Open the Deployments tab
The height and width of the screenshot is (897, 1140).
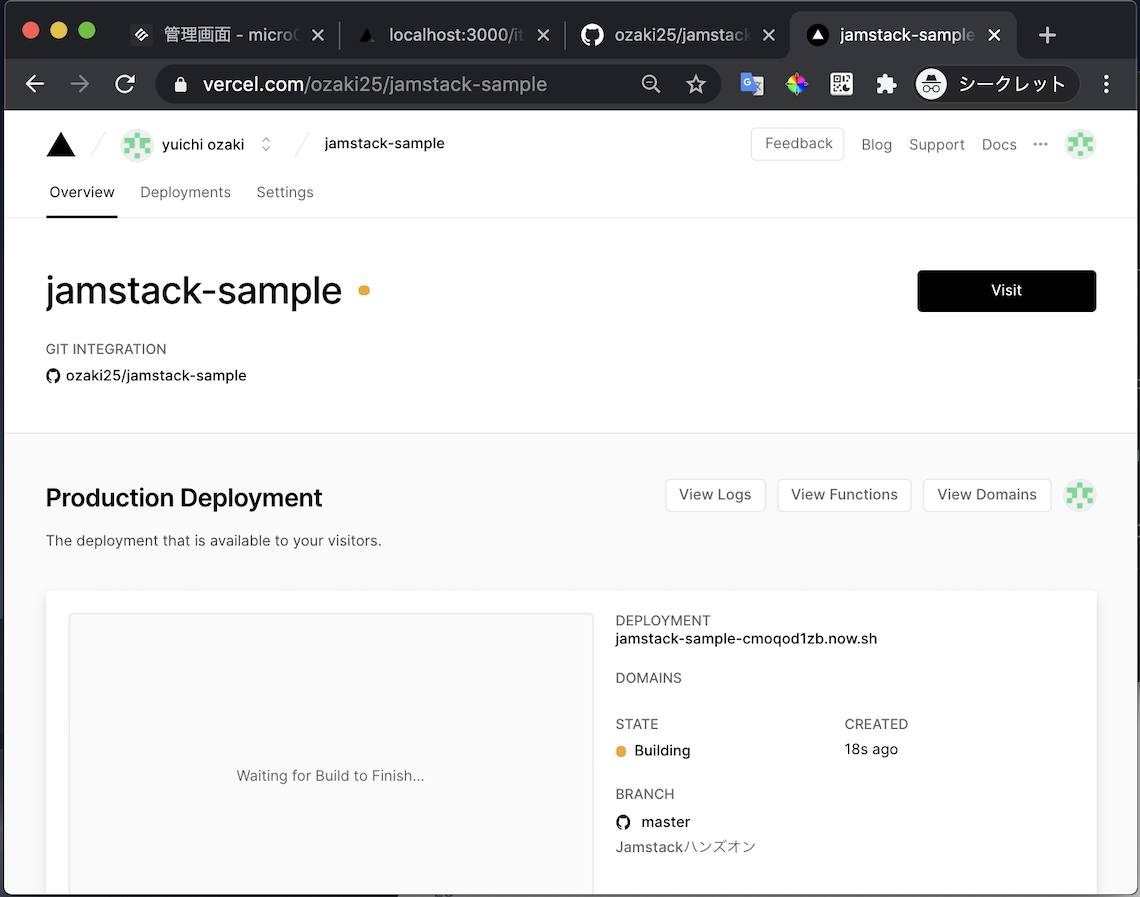(x=185, y=192)
